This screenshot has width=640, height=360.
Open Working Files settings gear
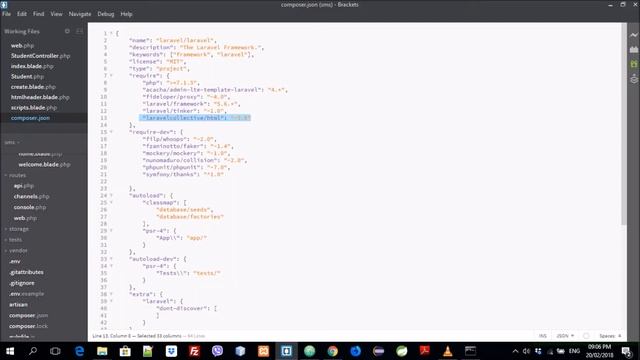click(x=67, y=31)
